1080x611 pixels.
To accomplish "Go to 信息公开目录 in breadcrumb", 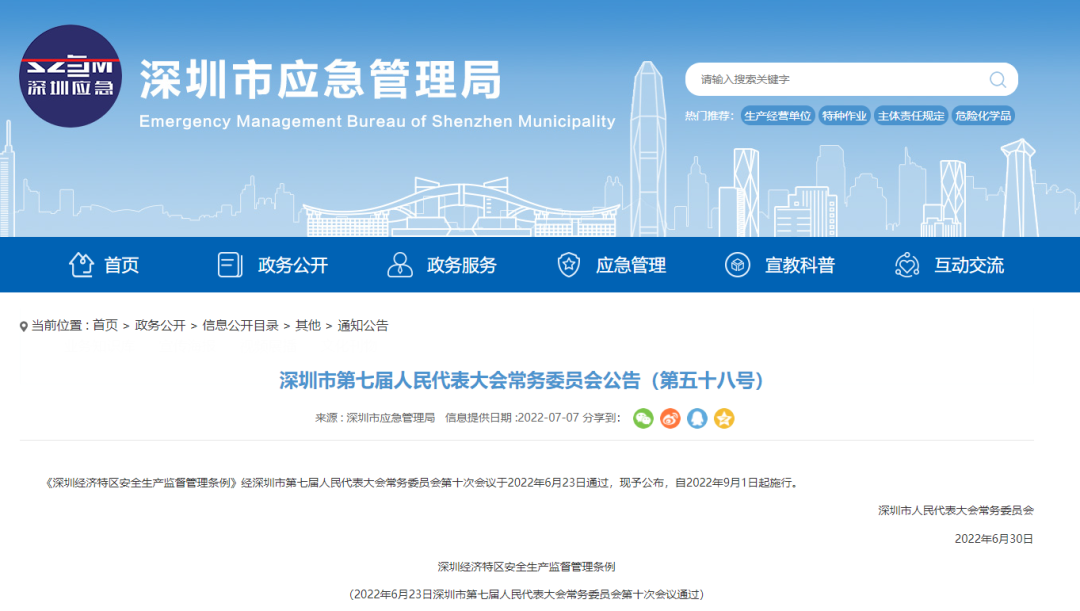I will click(240, 326).
